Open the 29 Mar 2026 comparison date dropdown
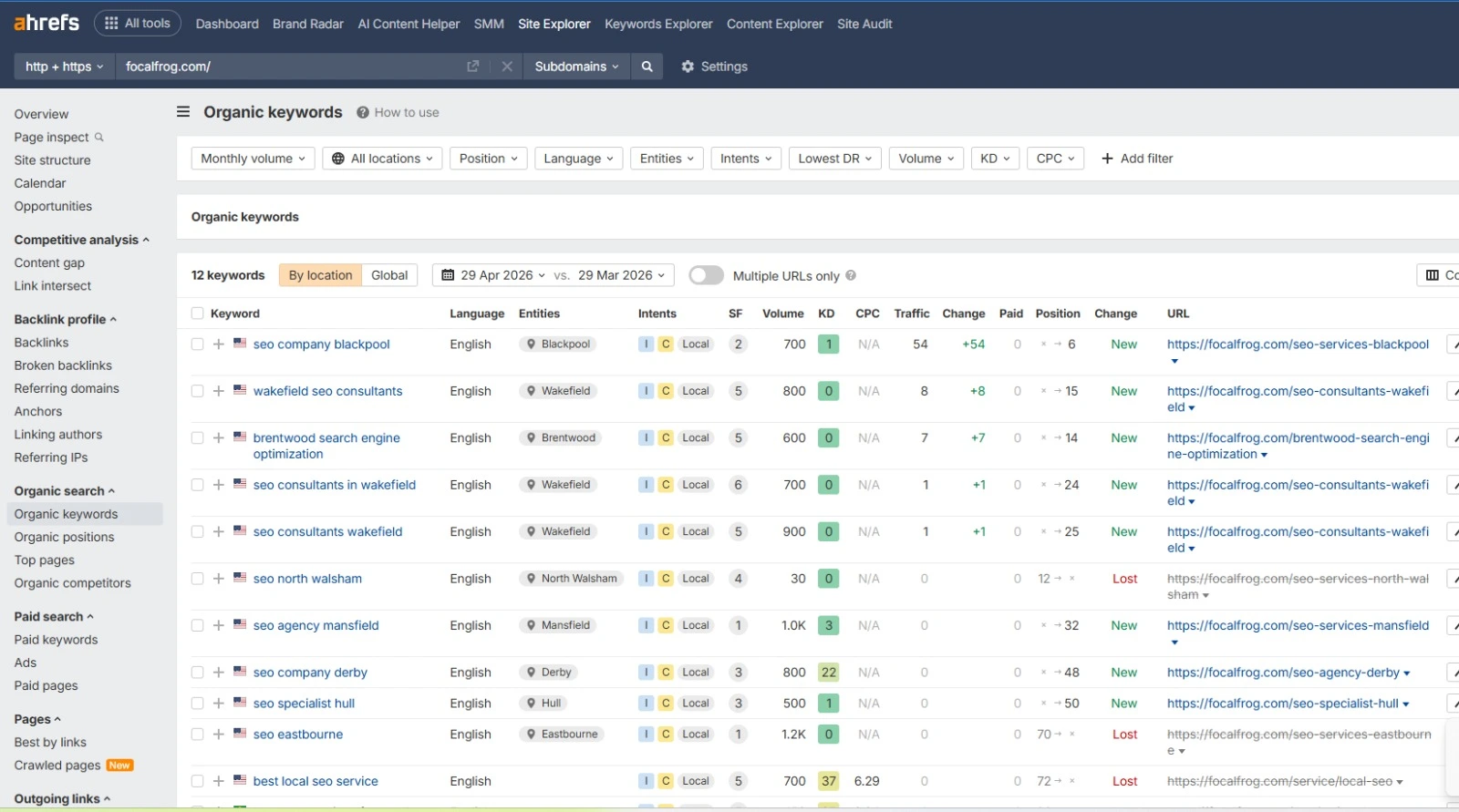The width and height of the screenshot is (1459, 812). [x=622, y=275]
